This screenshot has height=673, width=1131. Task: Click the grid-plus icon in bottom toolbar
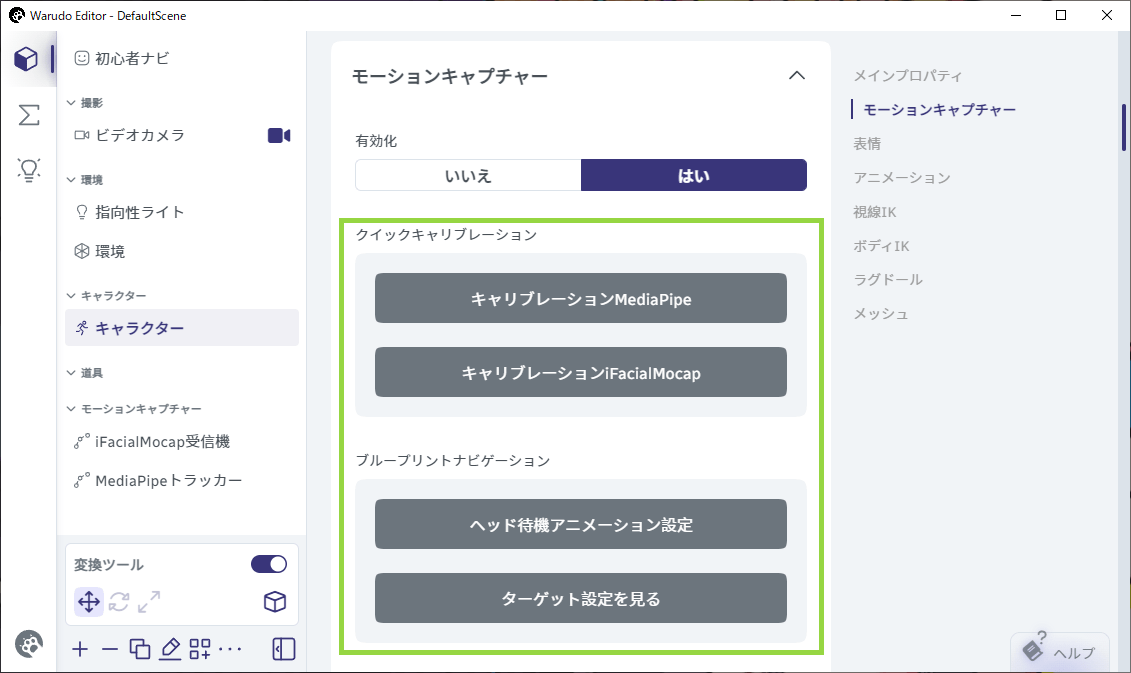click(200, 649)
